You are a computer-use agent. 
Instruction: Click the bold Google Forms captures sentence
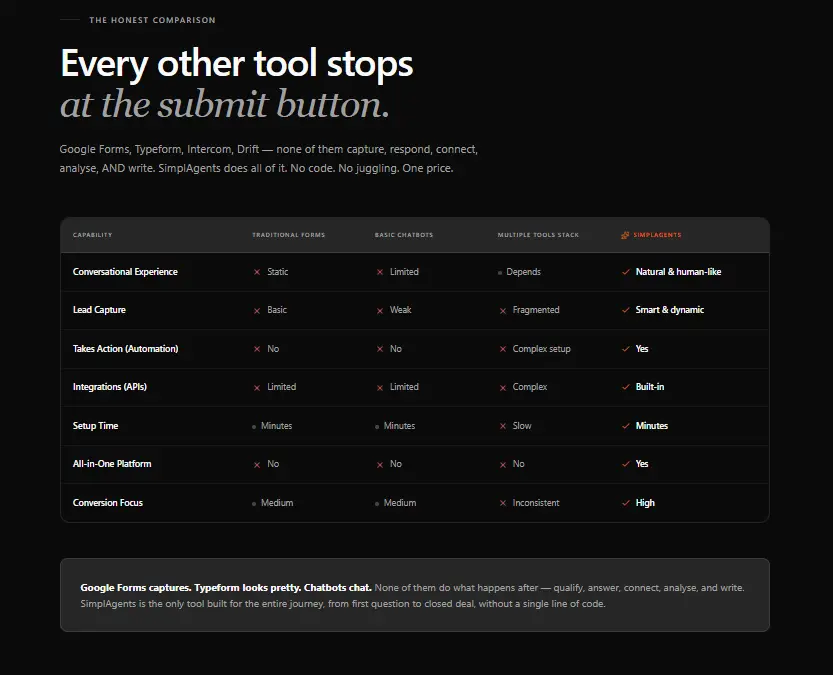coord(226,587)
